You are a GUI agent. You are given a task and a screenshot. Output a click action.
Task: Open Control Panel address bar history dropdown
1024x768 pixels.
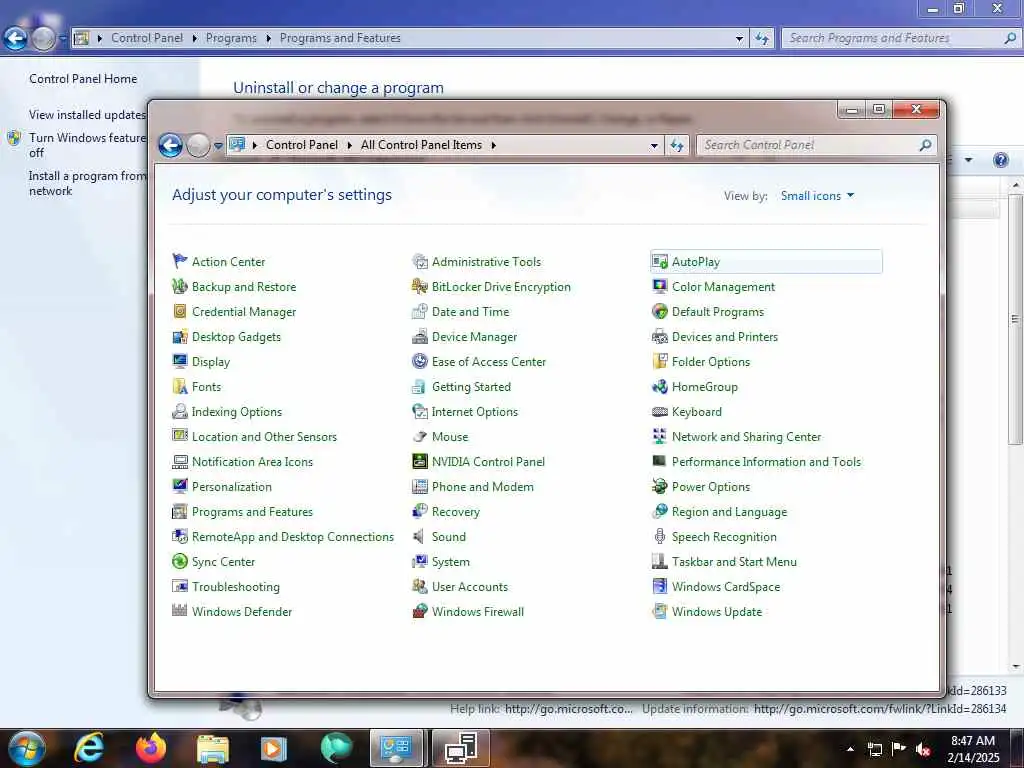pos(654,146)
